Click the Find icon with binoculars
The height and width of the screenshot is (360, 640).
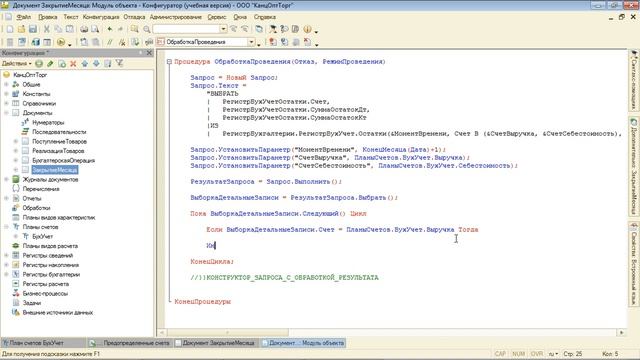coord(134,29)
